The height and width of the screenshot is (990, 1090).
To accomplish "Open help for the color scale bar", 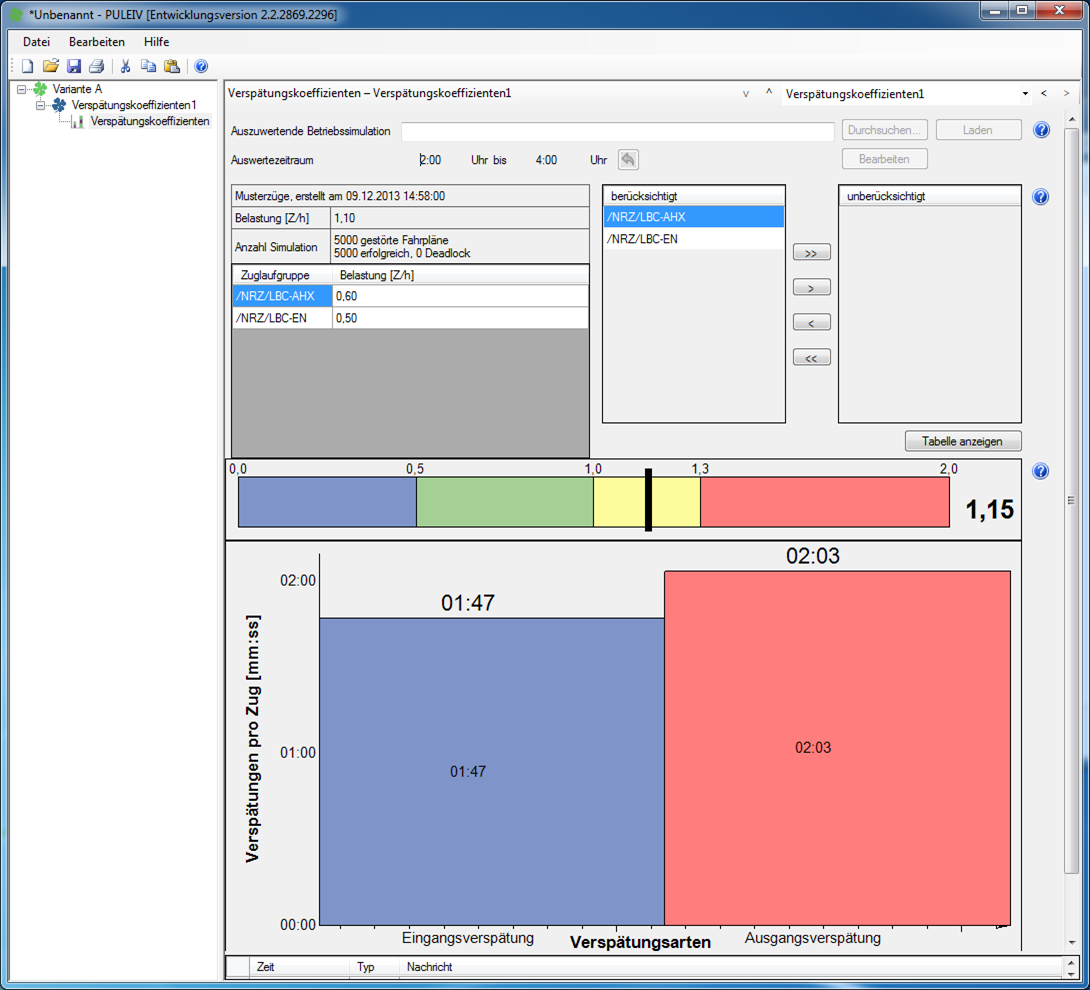I will tap(1041, 472).
